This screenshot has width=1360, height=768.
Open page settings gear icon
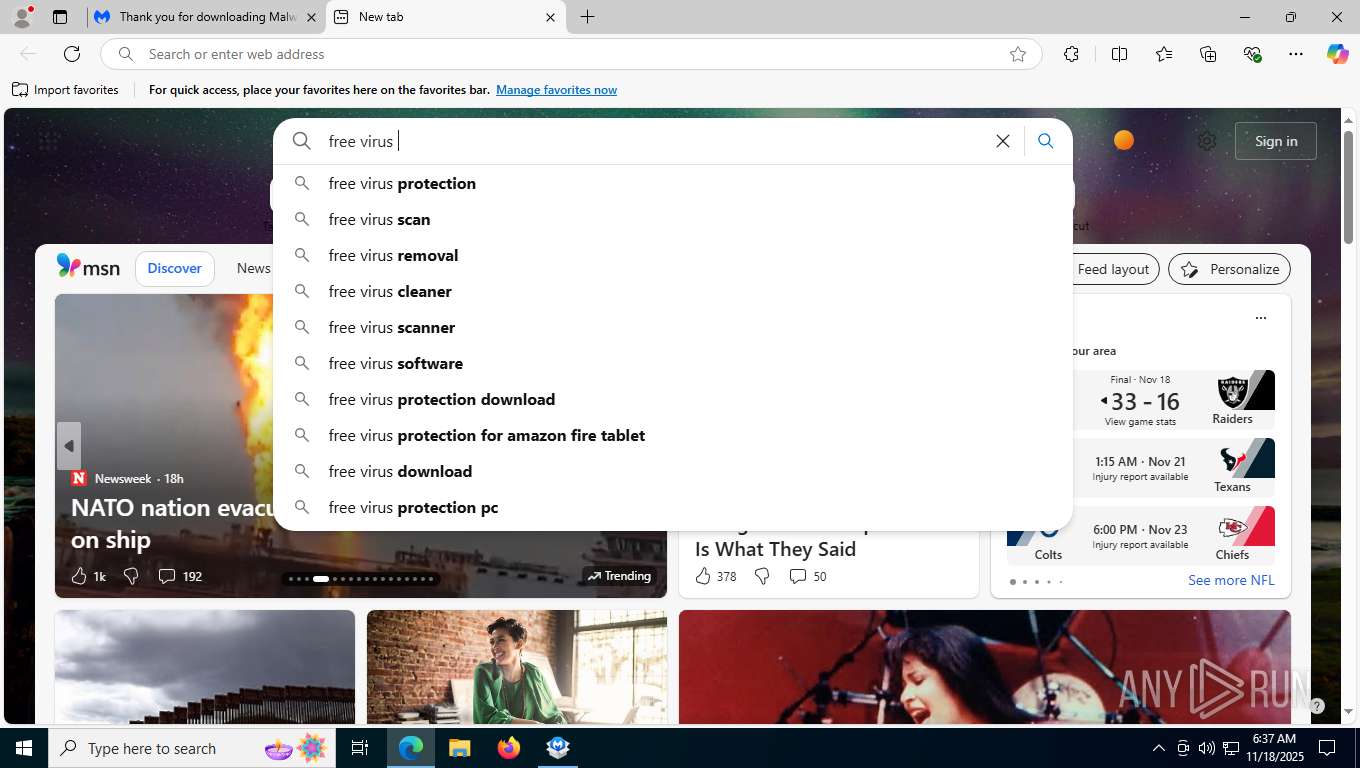(1207, 141)
